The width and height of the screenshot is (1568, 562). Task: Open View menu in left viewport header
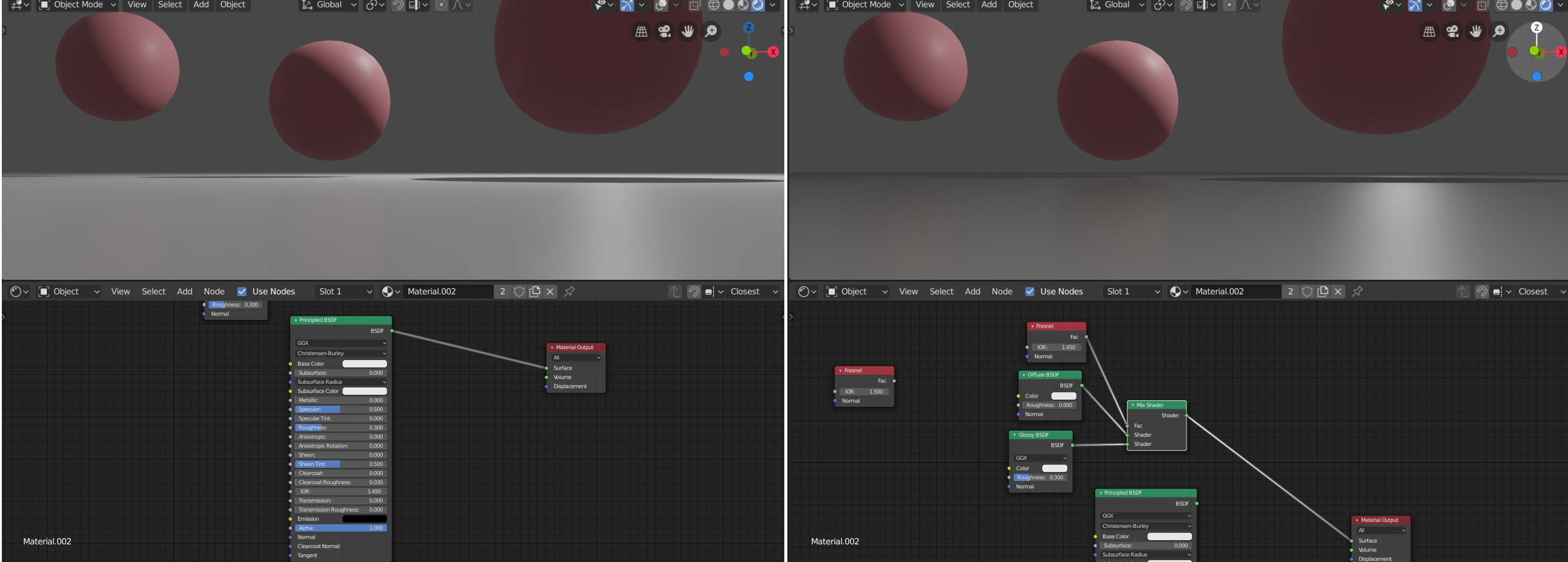pyautogui.click(x=137, y=5)
